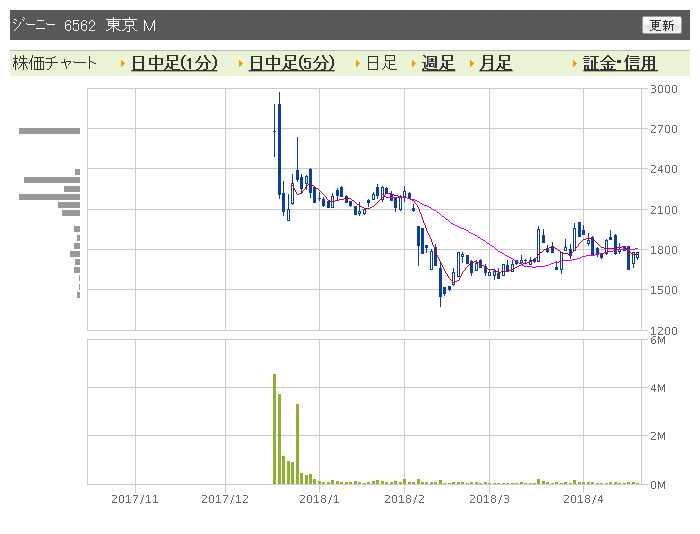Open the 日中足(1分) intraday chart link
The image size is (700, 534).
[174, 63]
